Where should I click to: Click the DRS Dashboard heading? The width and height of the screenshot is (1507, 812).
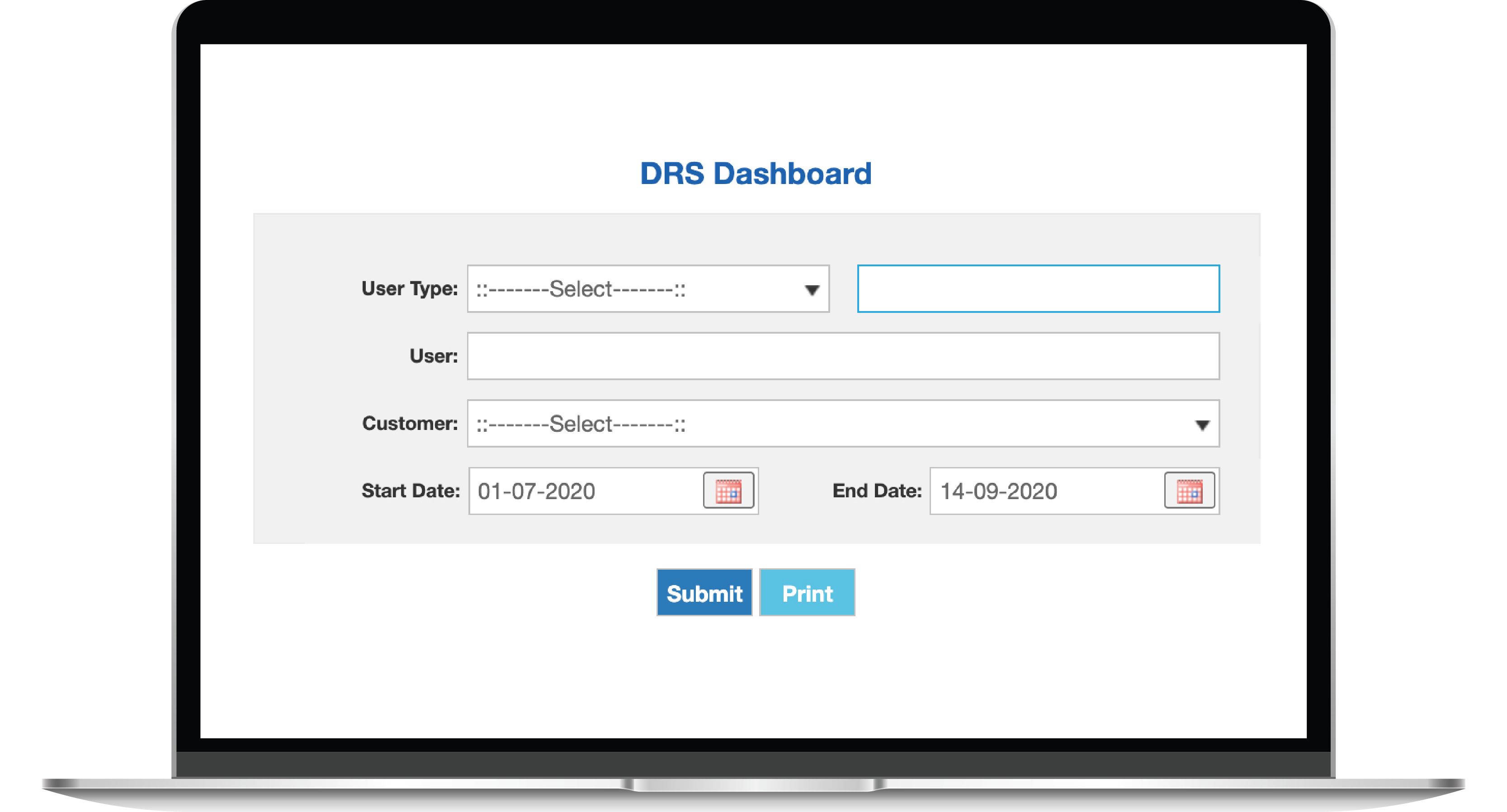755,174
